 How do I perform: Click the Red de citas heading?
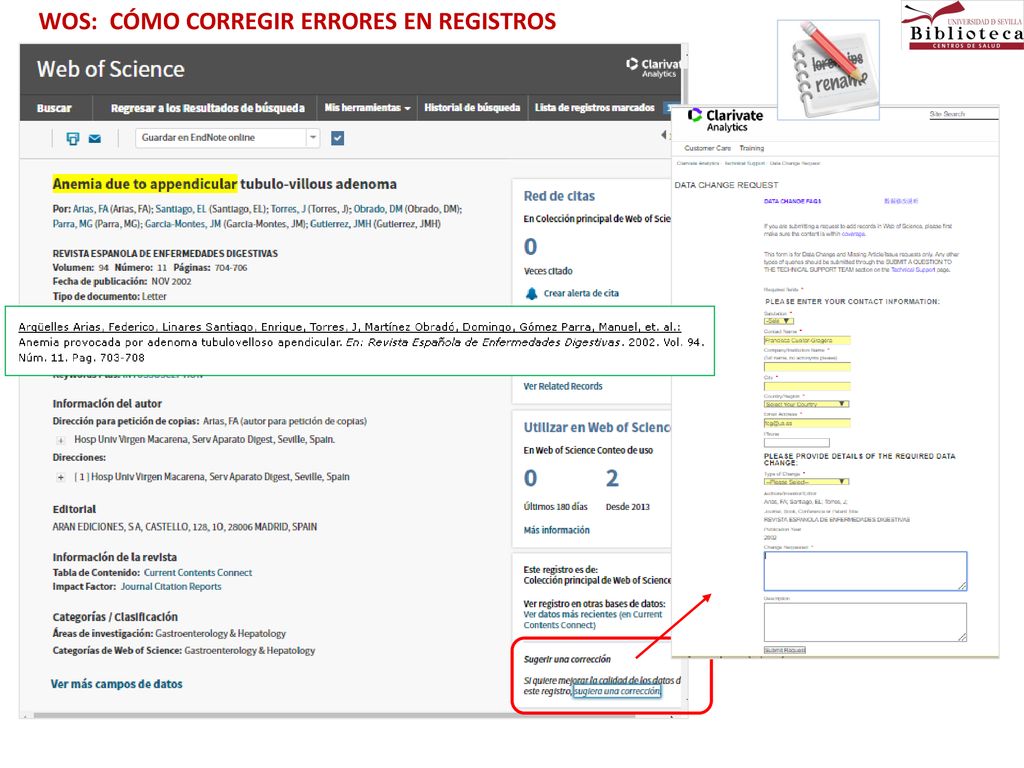(x=559, y=196)
